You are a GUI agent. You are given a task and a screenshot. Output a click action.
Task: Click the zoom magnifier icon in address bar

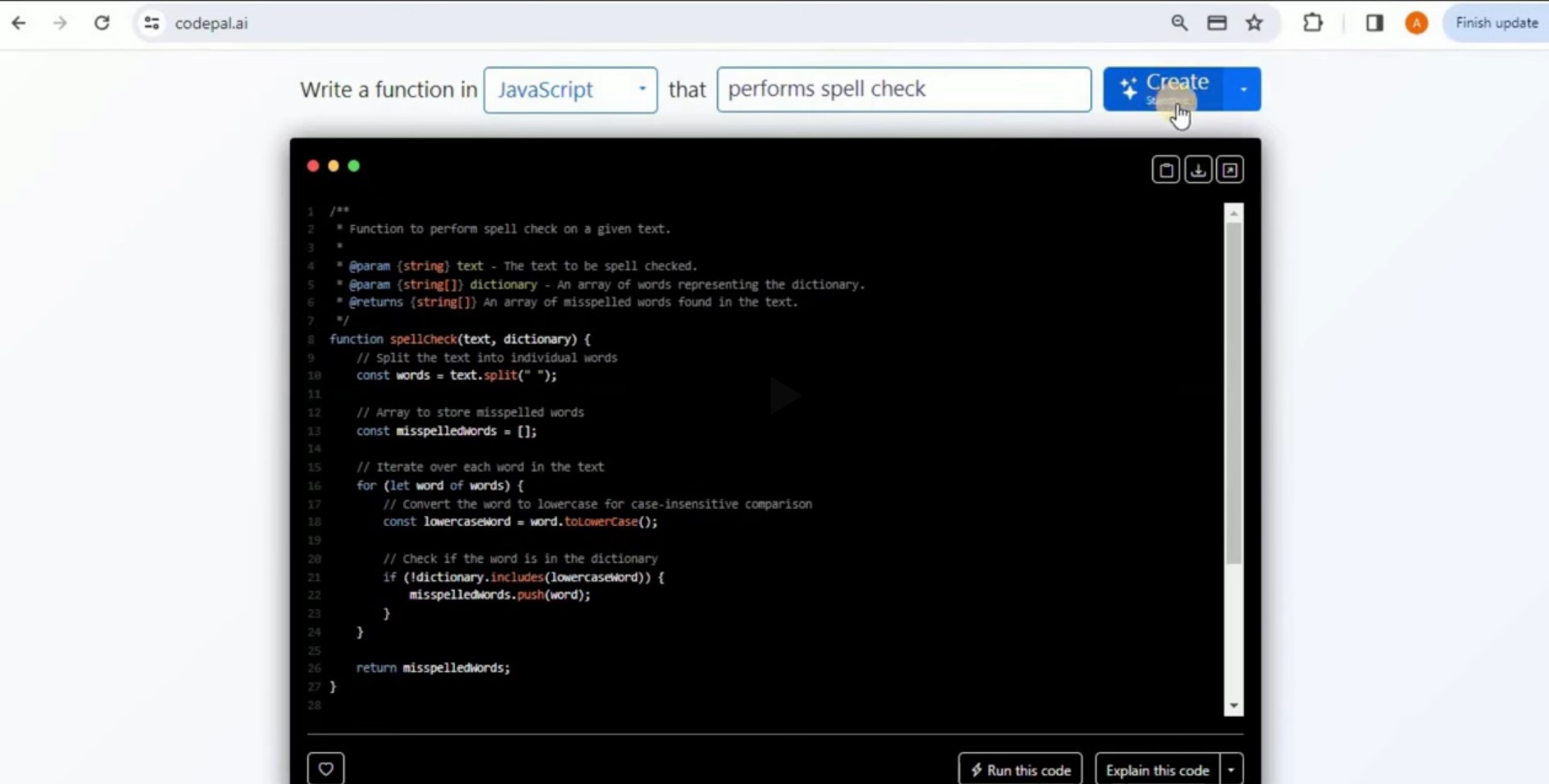tap(1179, 23)
